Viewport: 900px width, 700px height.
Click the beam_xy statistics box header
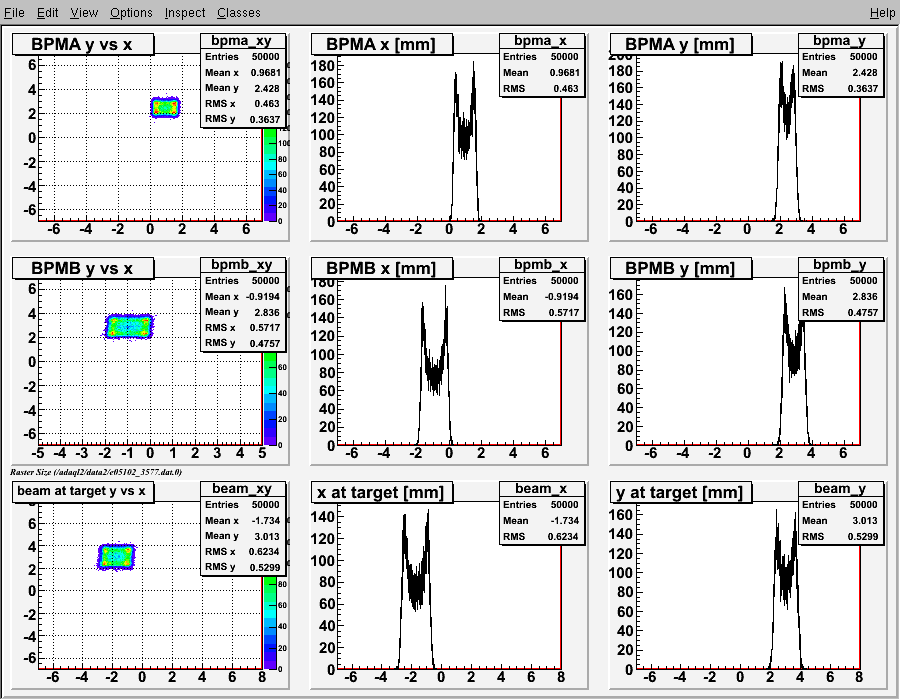pyautogui.click(x=243, y=488)
